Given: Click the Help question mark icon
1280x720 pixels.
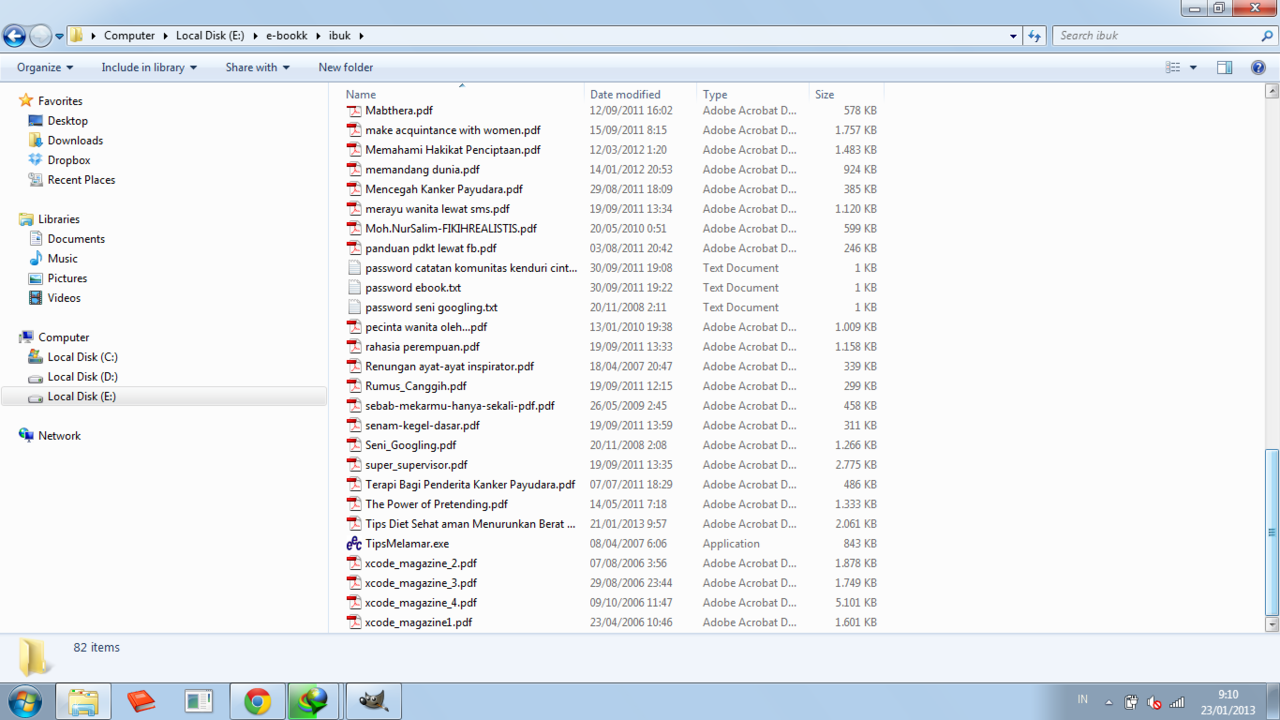Looking at the screenshot, I should 1258,68.
